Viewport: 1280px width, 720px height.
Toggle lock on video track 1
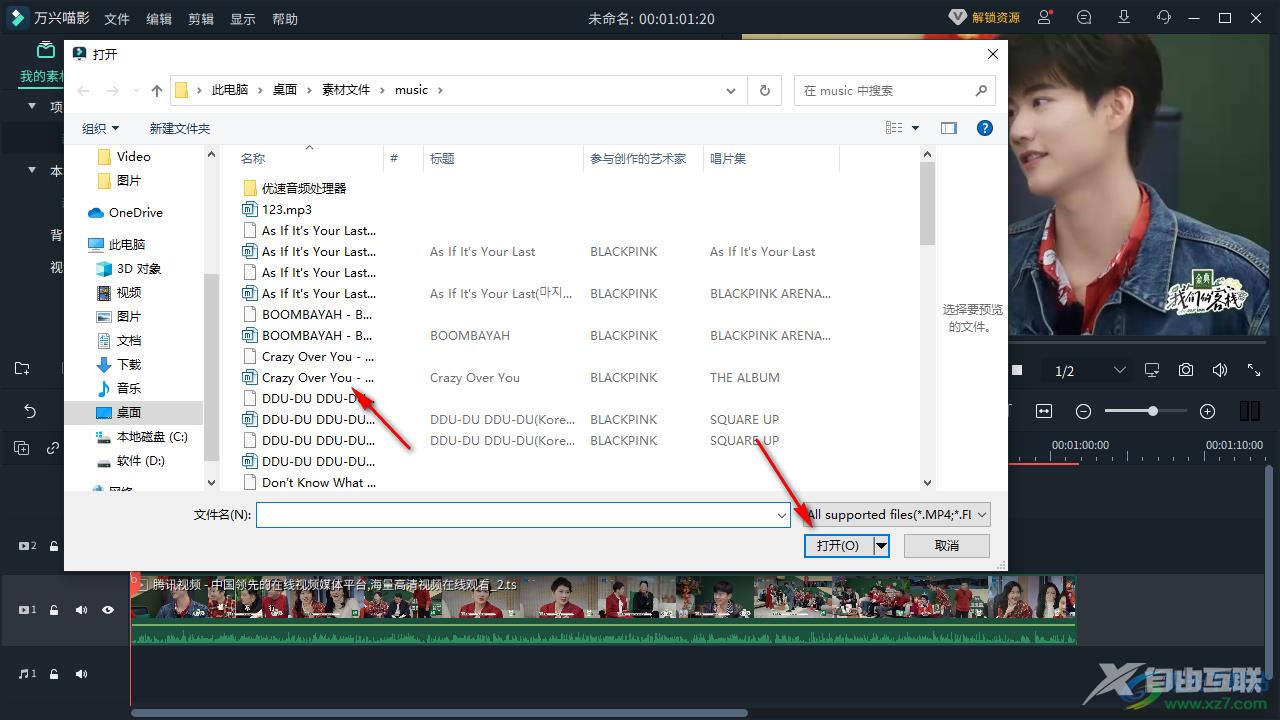[x=54, y=610]
